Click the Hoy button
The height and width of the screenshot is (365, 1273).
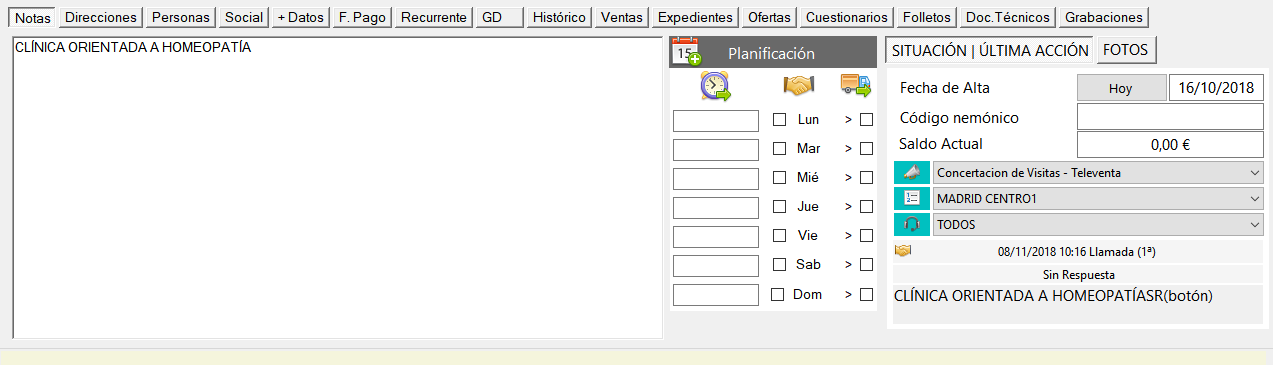click(x=1121, y=88)
